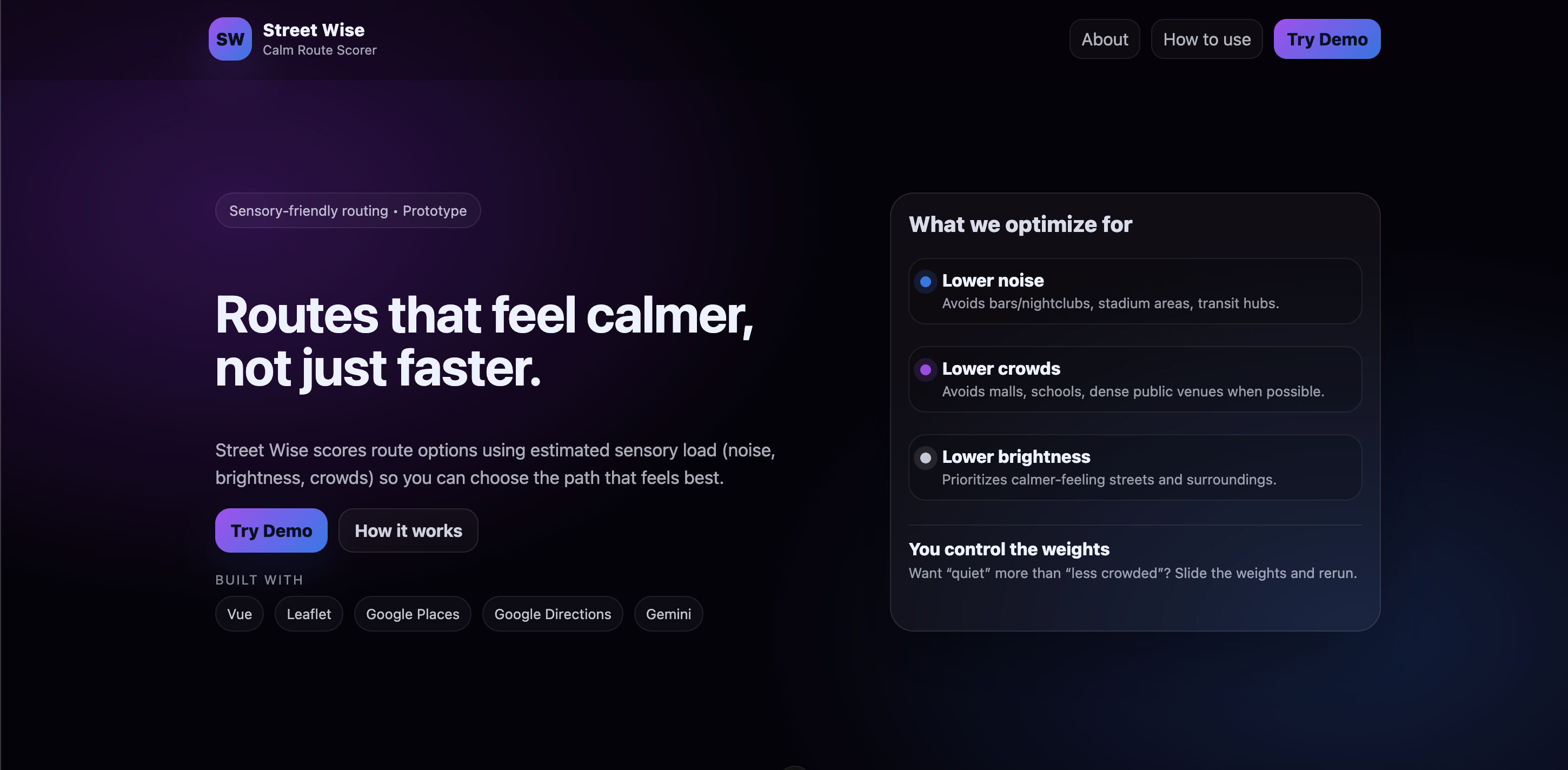Click the Street Wise brand title

[314, 30]
